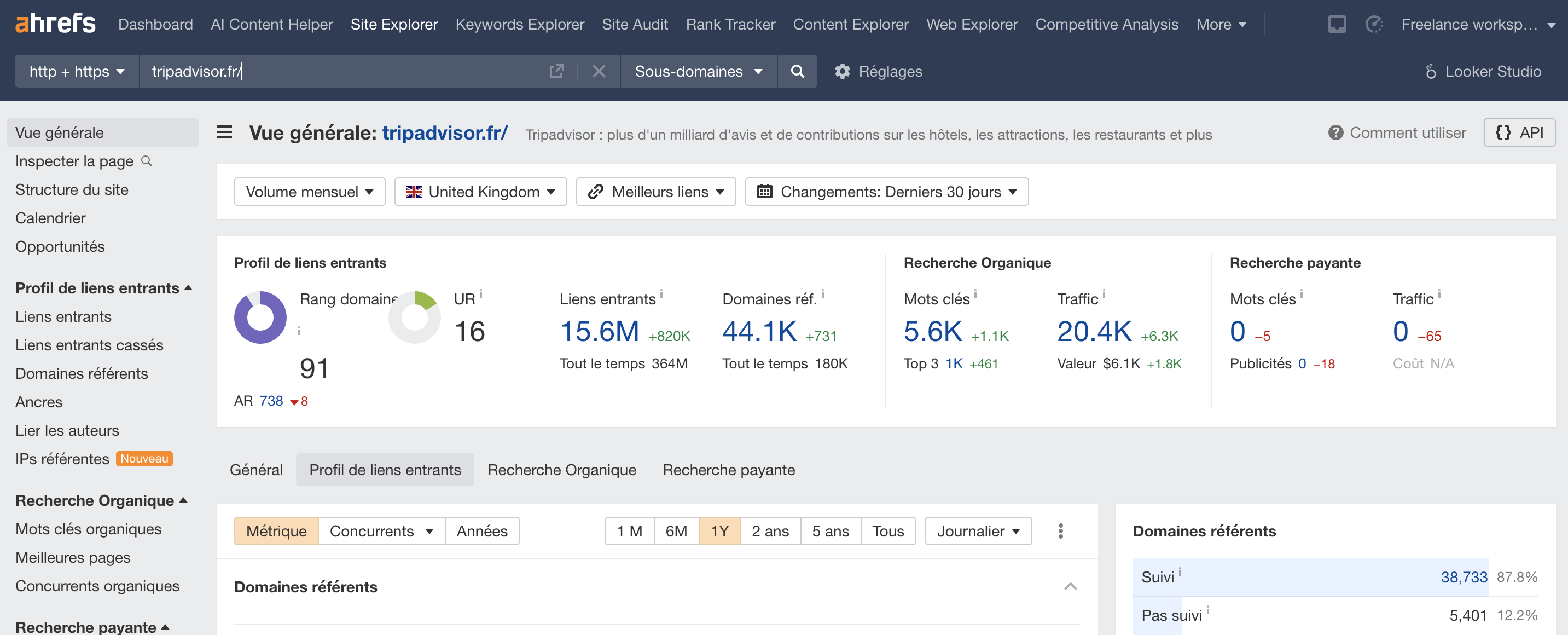Open the Journalier interval dropdown
Viewport: 1568px width, 635px height.
click(x=978, y=531)
